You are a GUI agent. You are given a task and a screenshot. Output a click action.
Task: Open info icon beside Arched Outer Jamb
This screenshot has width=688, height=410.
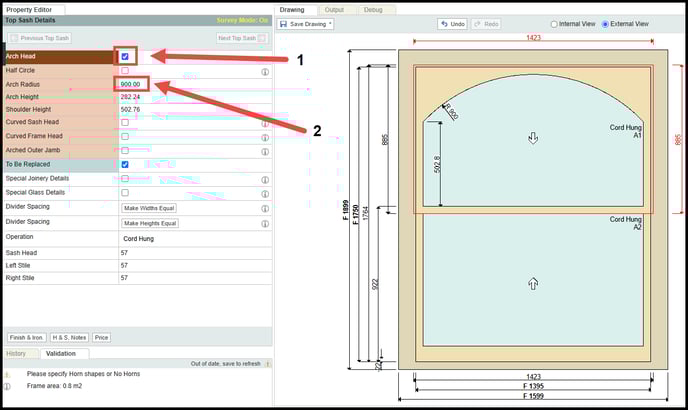pos(265,150)
